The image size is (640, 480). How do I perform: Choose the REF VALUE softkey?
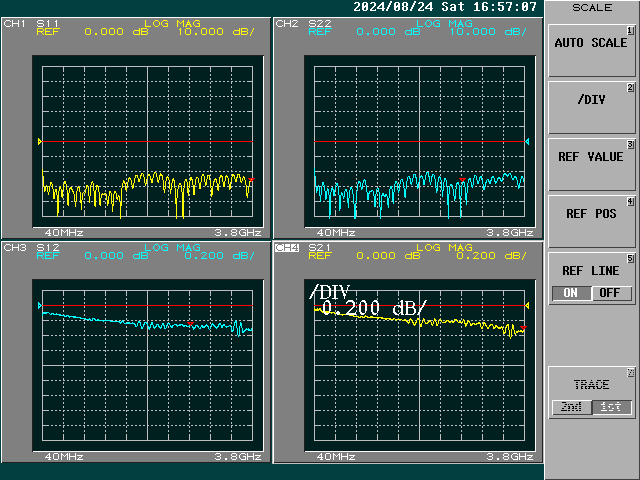pos(592,157)
